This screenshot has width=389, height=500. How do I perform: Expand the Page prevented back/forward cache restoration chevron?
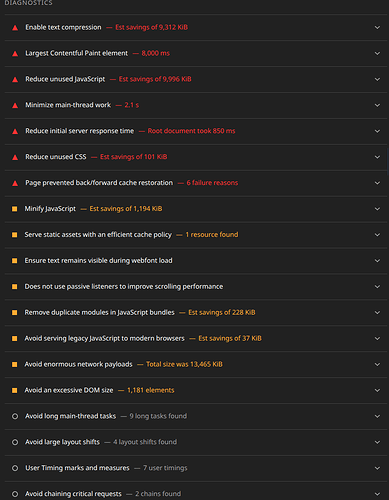377,183
